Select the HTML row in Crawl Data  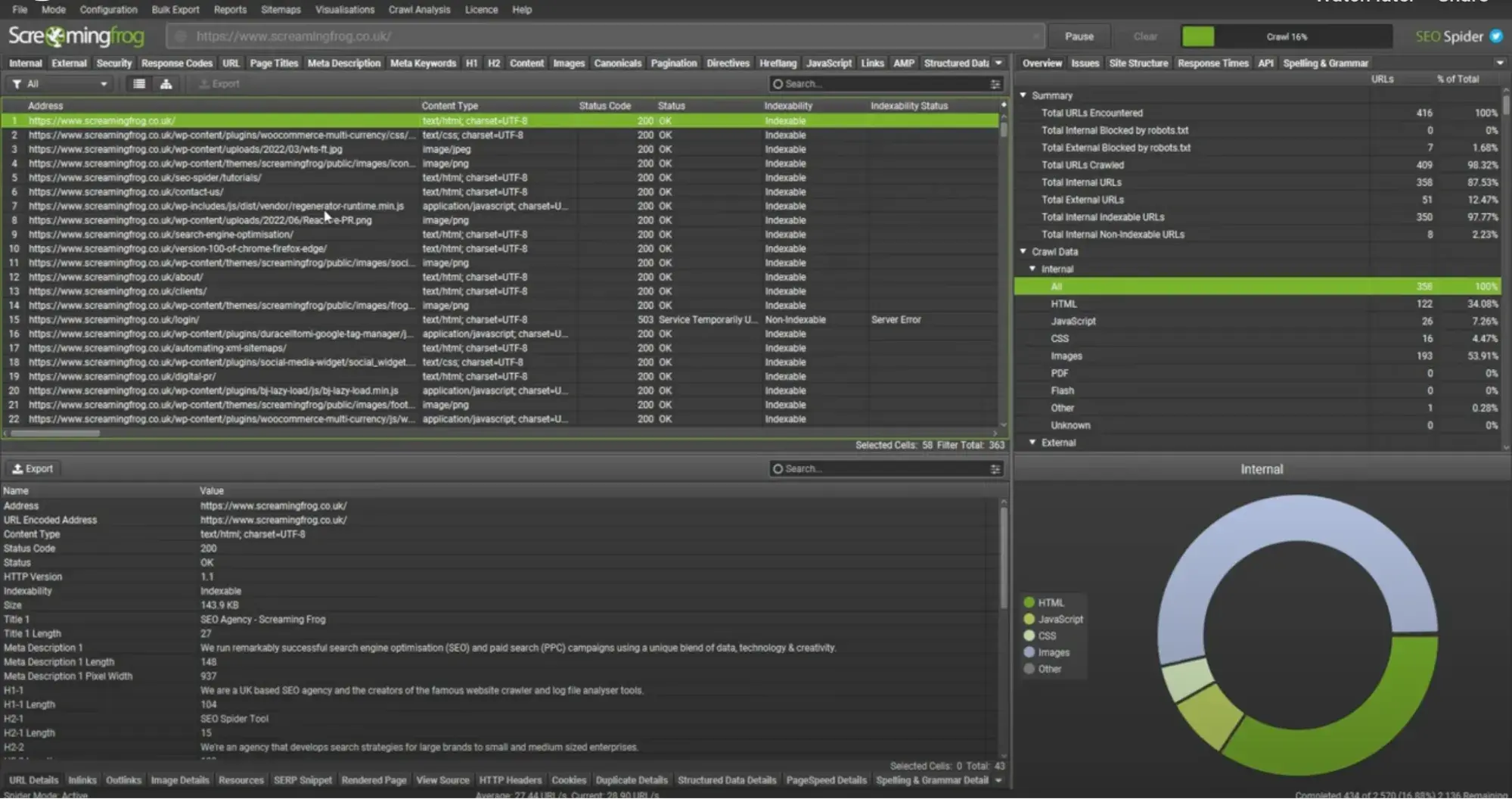tap(1257, 303)
